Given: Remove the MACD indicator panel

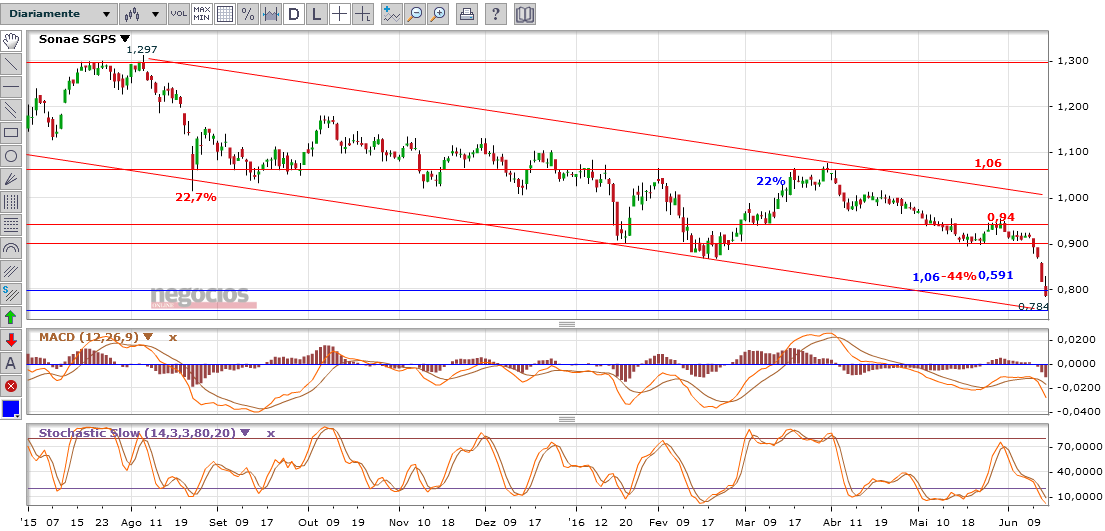Looking at the screenshot, I should pos(173,337).
